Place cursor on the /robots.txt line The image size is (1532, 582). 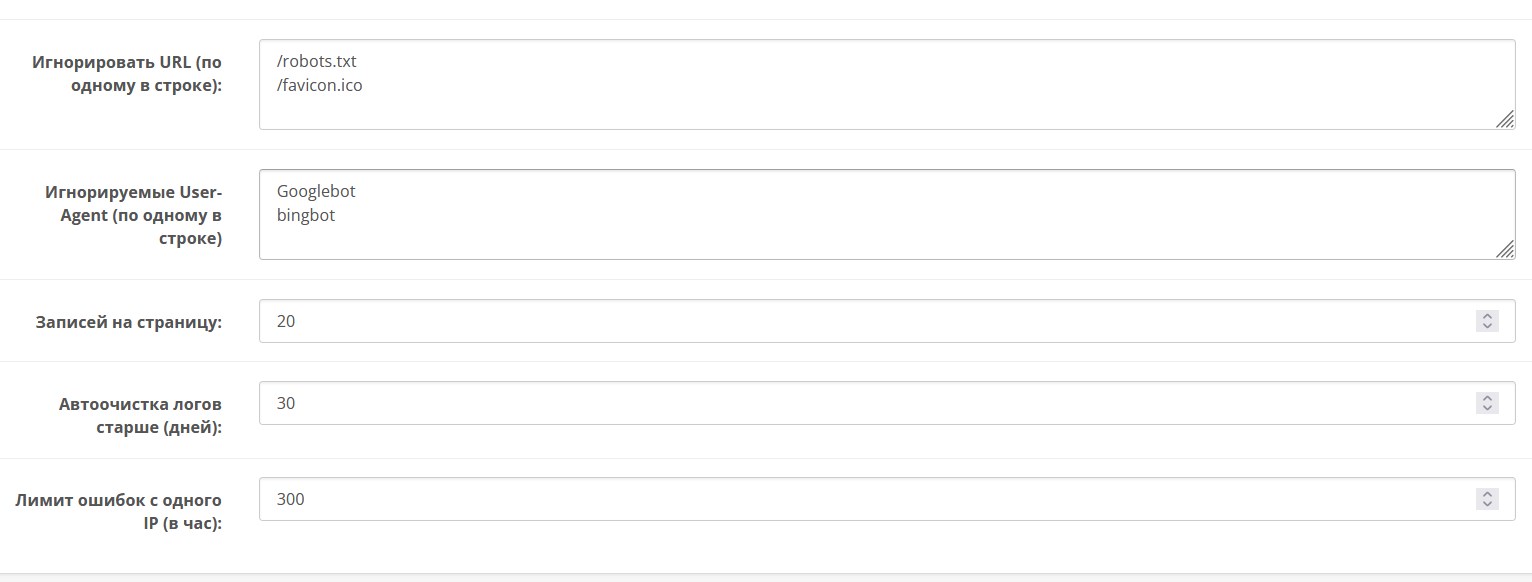click(316, 61)
